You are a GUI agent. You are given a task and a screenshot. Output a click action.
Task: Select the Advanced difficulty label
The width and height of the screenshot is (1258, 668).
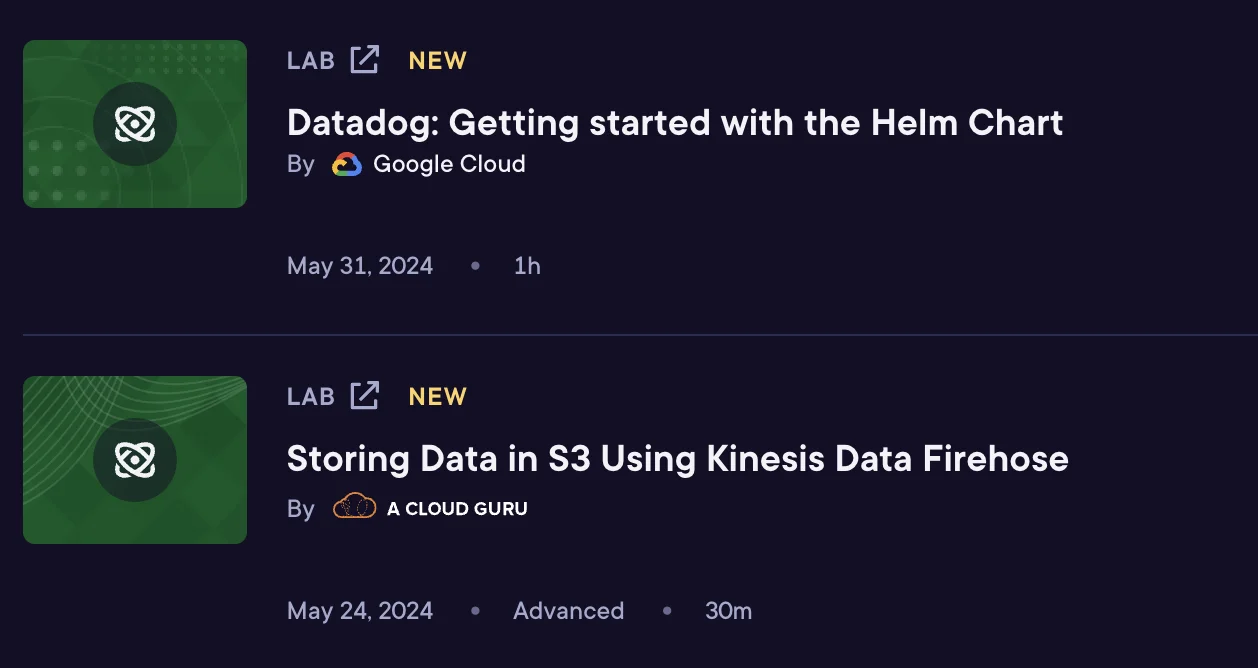point(568,610)
